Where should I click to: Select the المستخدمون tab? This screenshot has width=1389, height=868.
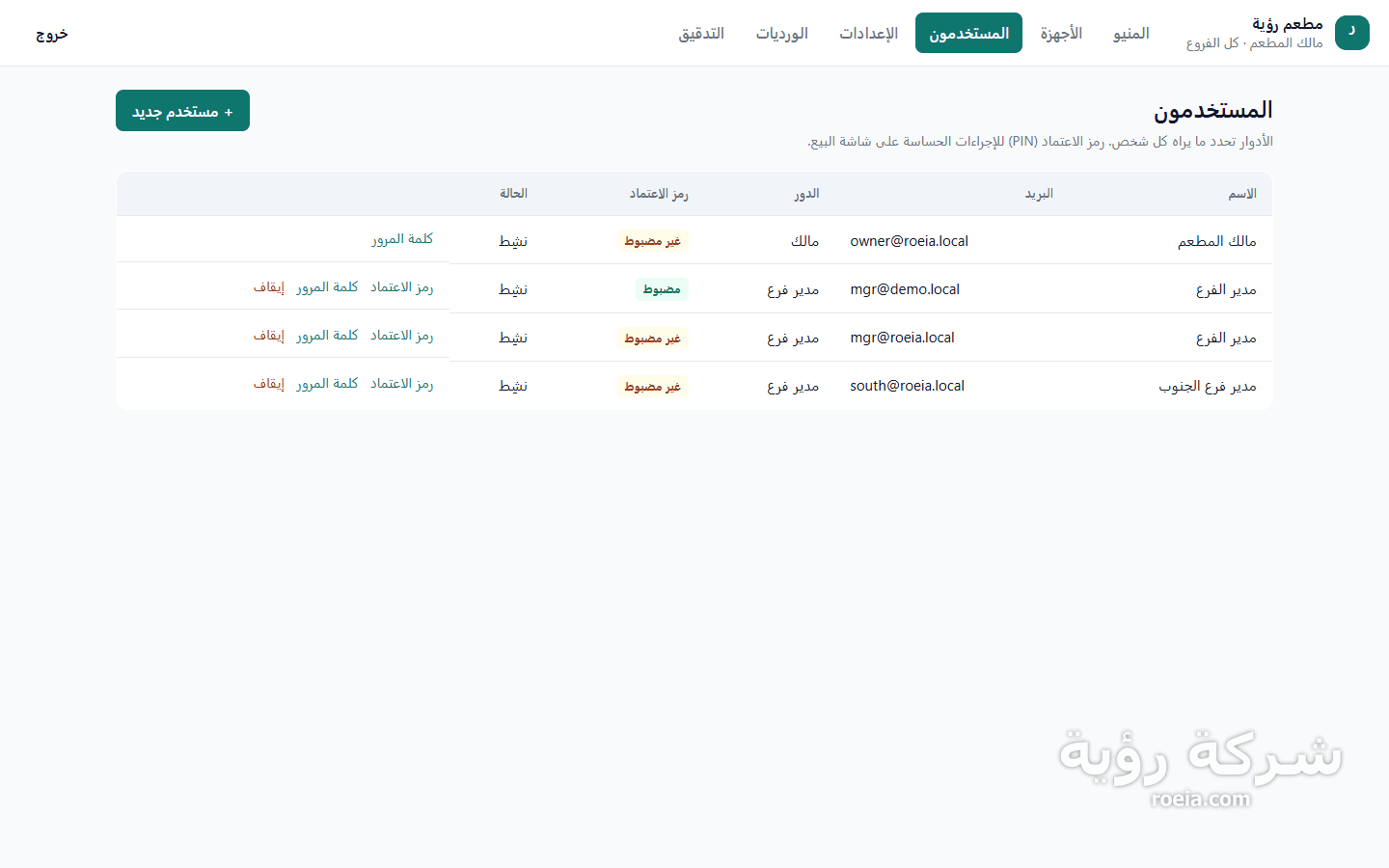pyautogui.click(x=968, y=33)
